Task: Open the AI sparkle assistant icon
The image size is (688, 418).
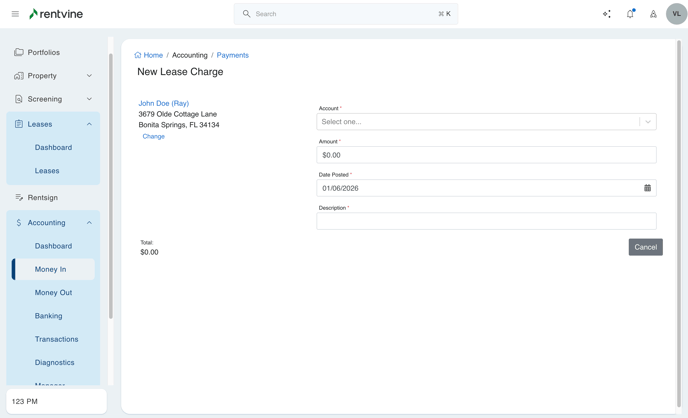Action: [606, 14]
